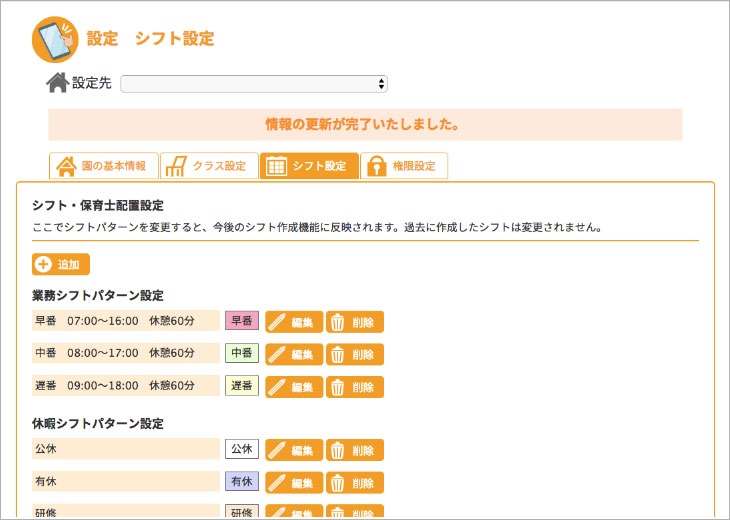Open the 設定先 dropdown
Viewport: 730px width, 520px height.
254,84
